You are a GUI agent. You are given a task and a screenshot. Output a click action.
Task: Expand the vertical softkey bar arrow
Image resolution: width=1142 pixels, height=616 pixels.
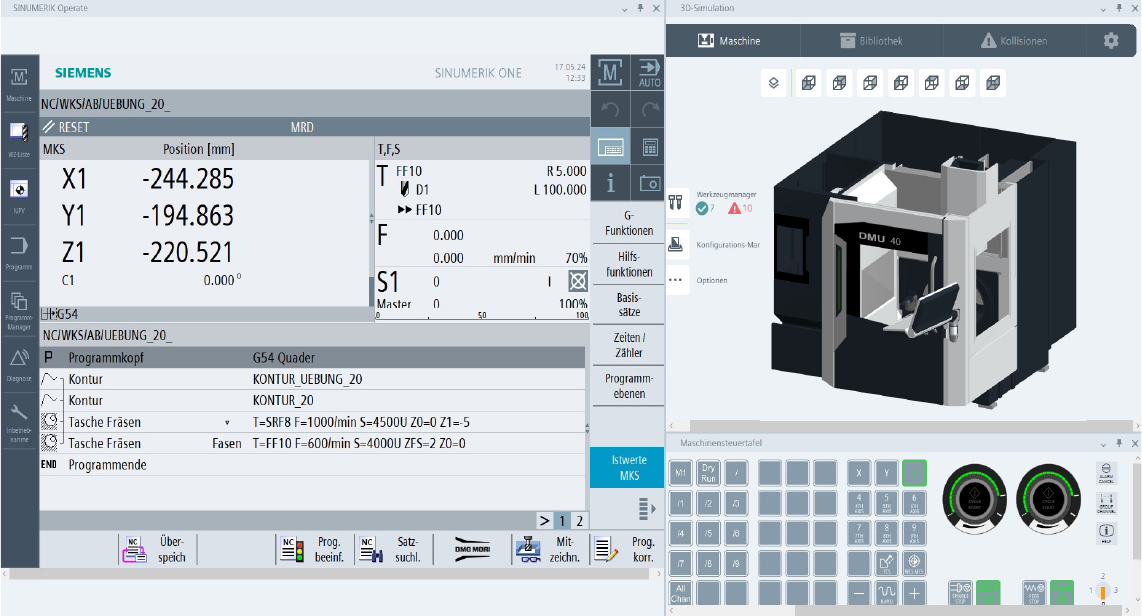click(x=647, y=511)
